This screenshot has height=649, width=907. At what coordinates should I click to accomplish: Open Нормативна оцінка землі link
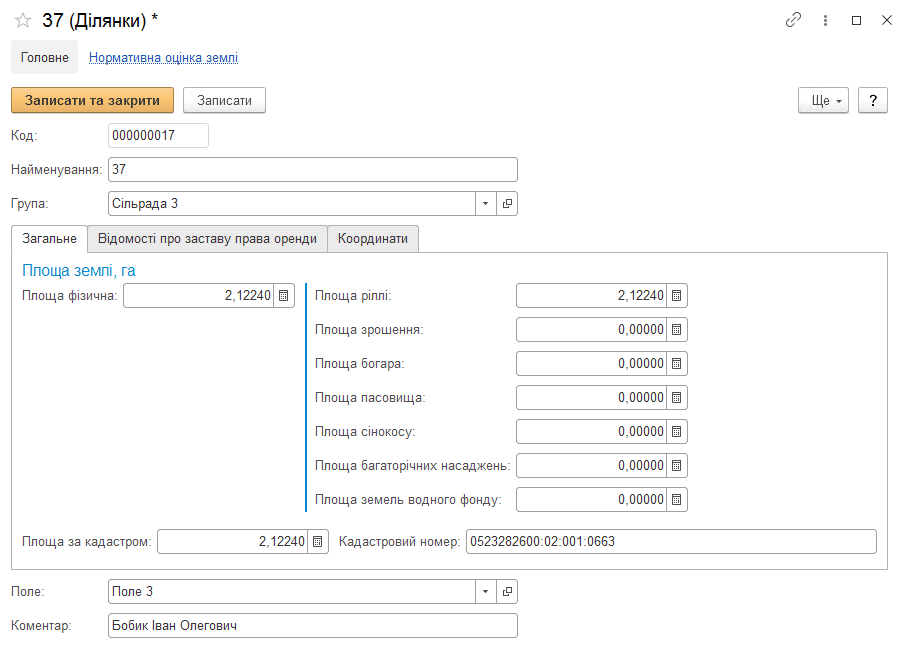[163, 58]
